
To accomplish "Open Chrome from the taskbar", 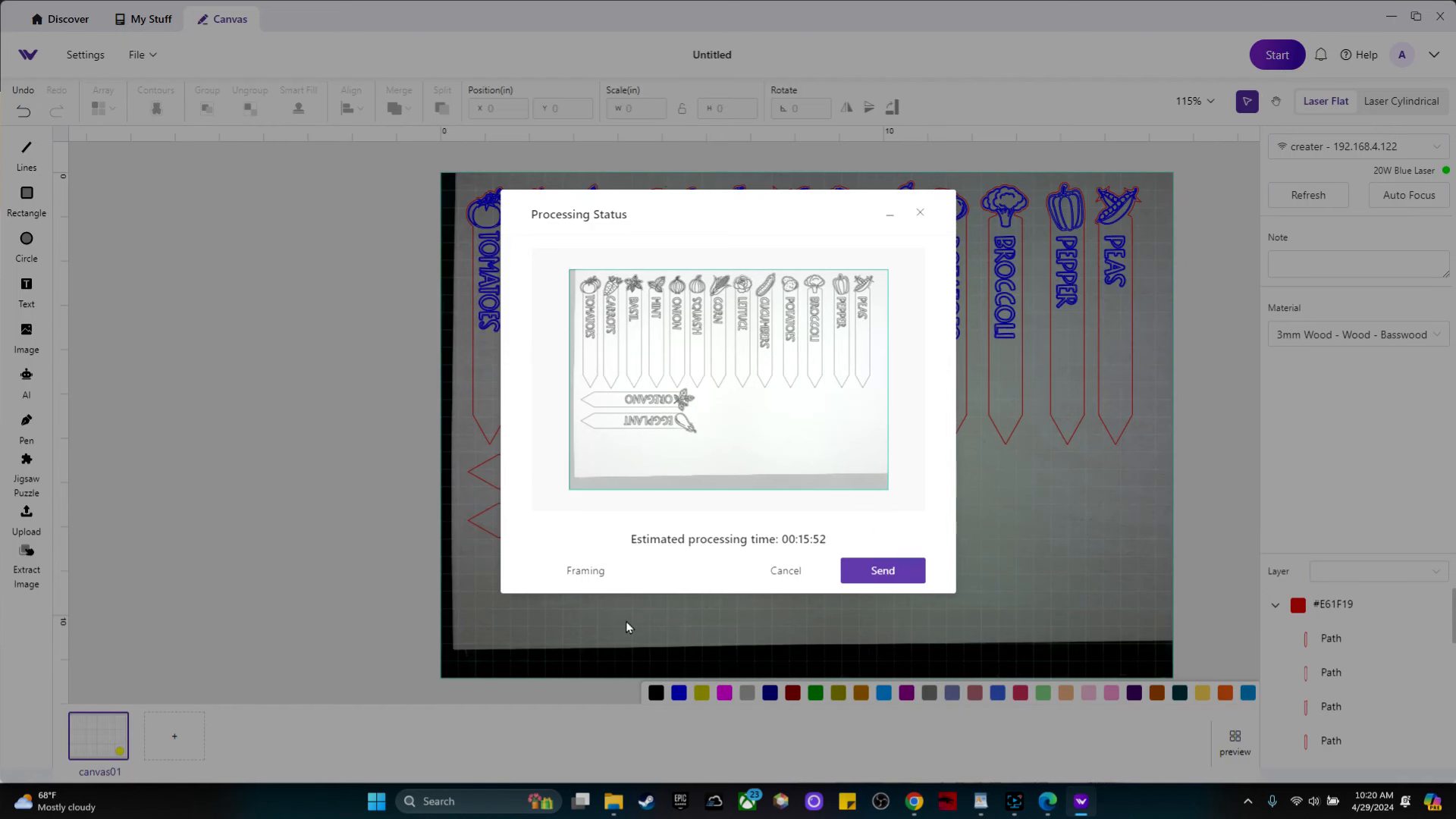I will click(x=914, y=802).
